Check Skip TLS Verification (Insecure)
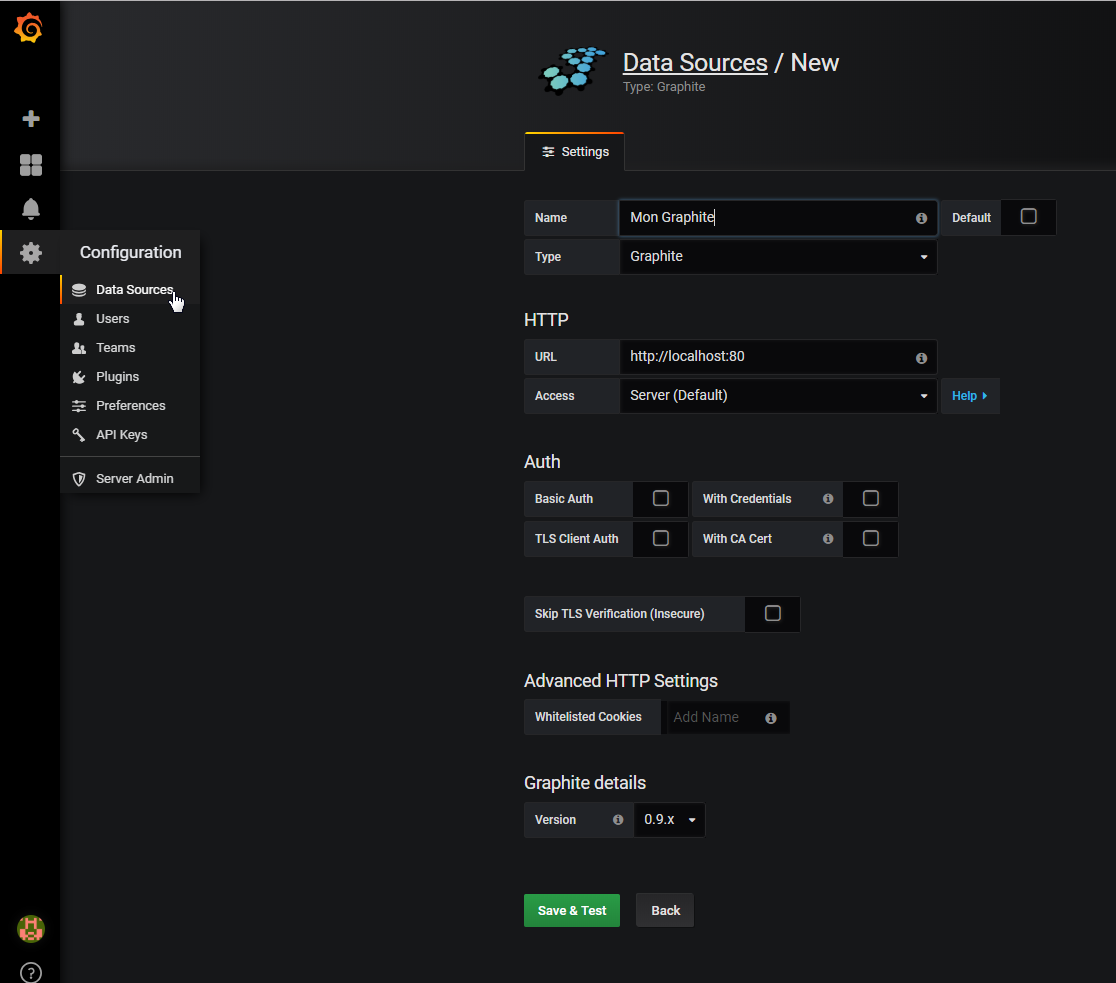1116x983 pixels. tap(772, 614)
